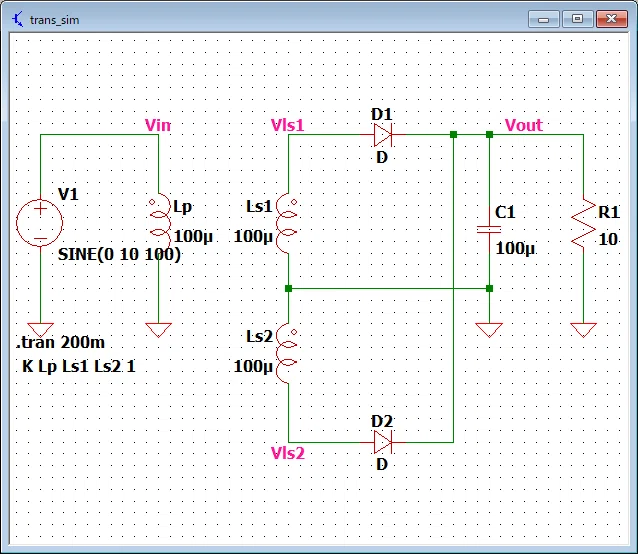Screen dimensions: 638x554
Task: Click the Vls2 net label
Action: [x=288, y=453]
